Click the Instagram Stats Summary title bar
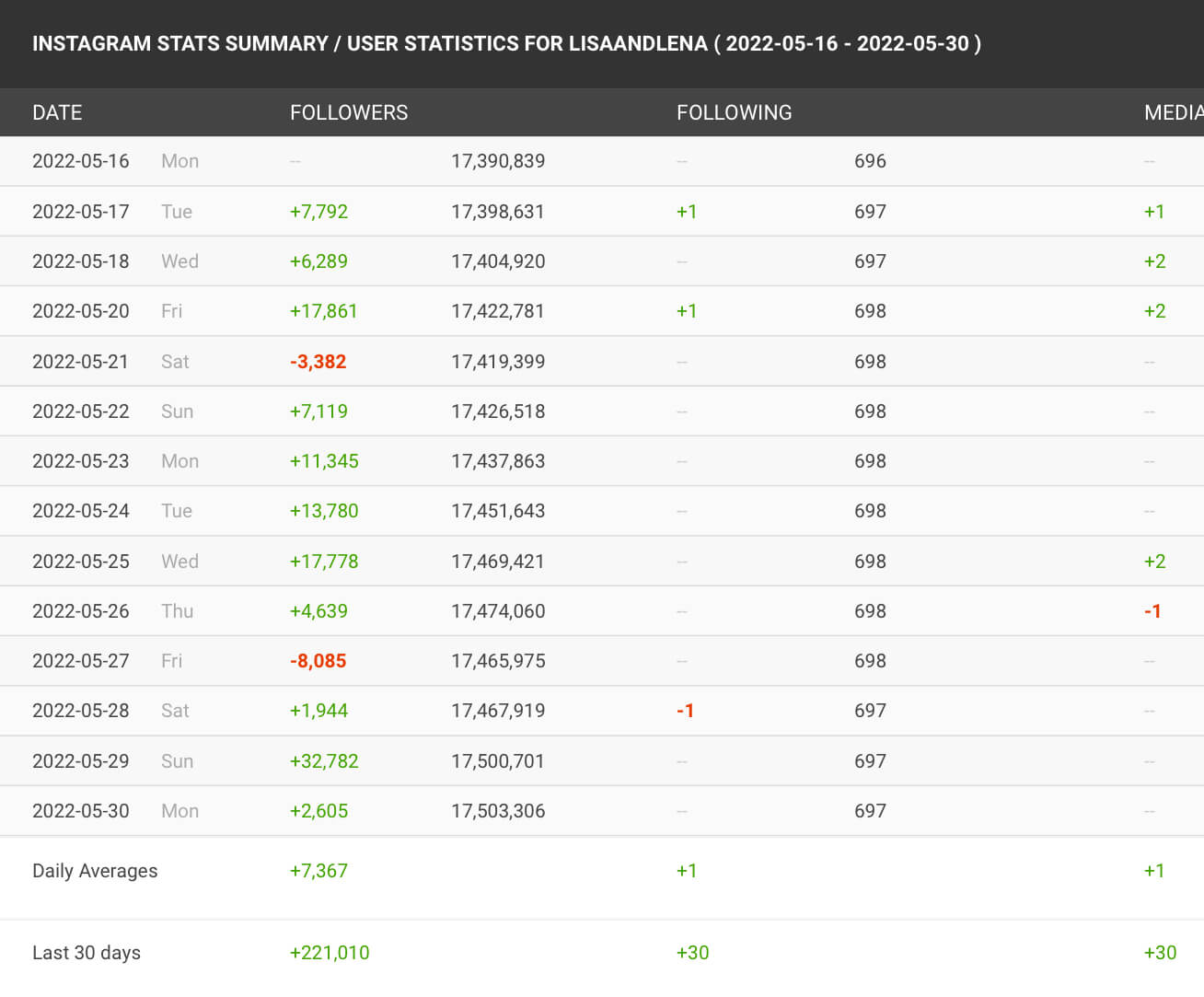This screenshot has width=1204, height=997. tap(602, 44)
